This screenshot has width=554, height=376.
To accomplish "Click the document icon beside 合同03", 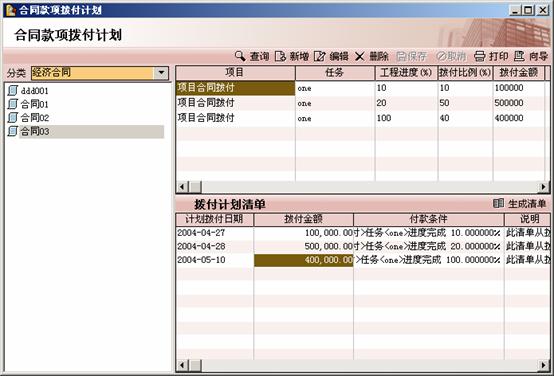I will 12,131.
